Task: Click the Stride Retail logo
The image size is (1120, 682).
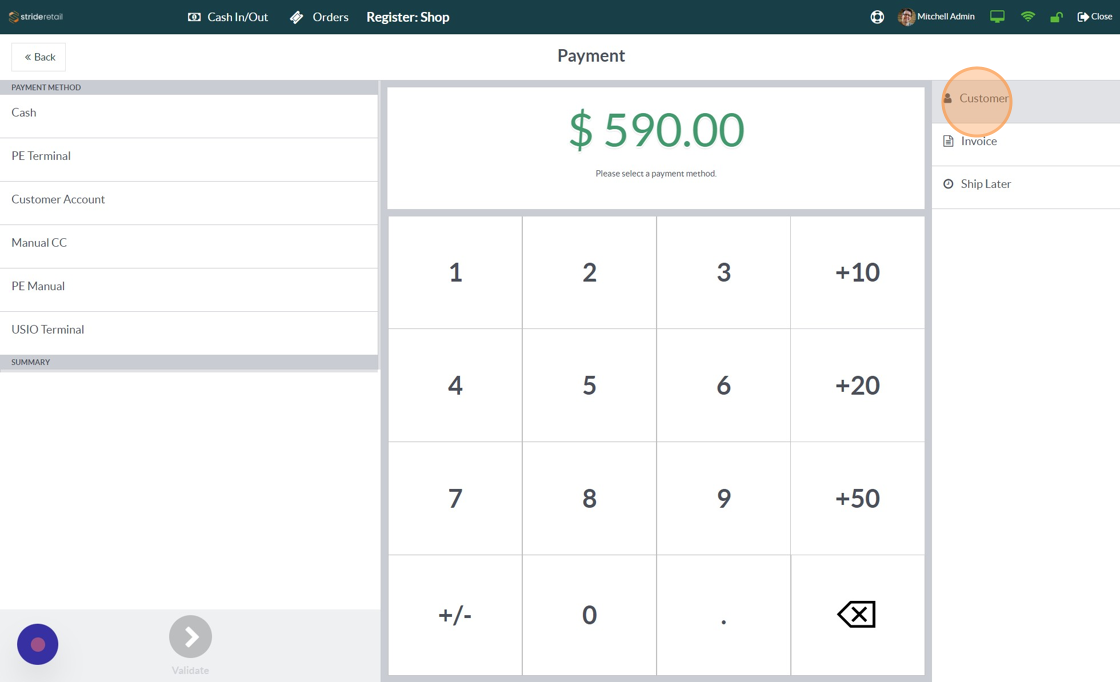Action: tap(36, 16)
